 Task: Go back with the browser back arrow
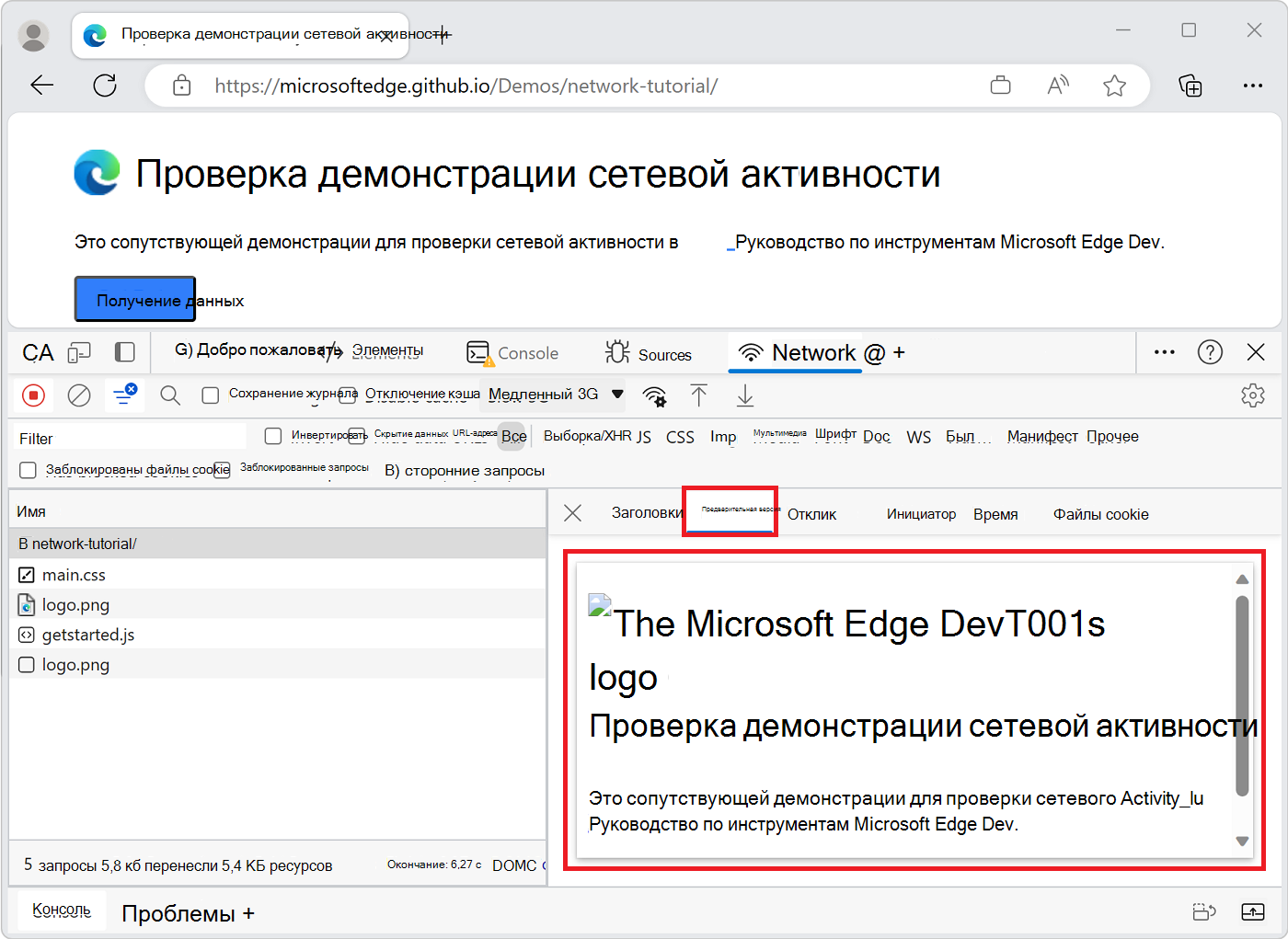click(42, 86)
